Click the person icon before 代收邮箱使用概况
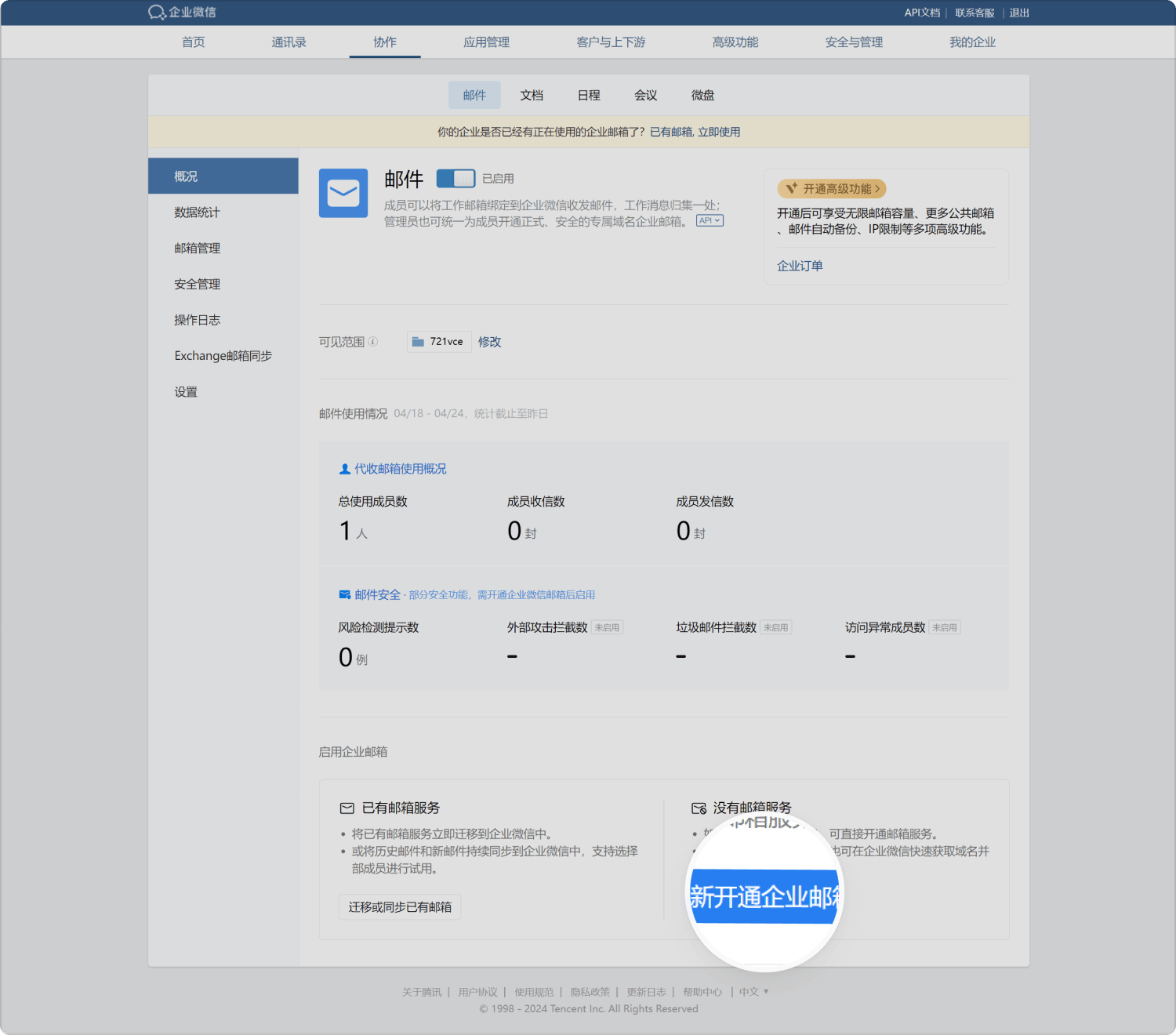The height and width of the screenshot is (1035, 1176). [x=344, y=469]
